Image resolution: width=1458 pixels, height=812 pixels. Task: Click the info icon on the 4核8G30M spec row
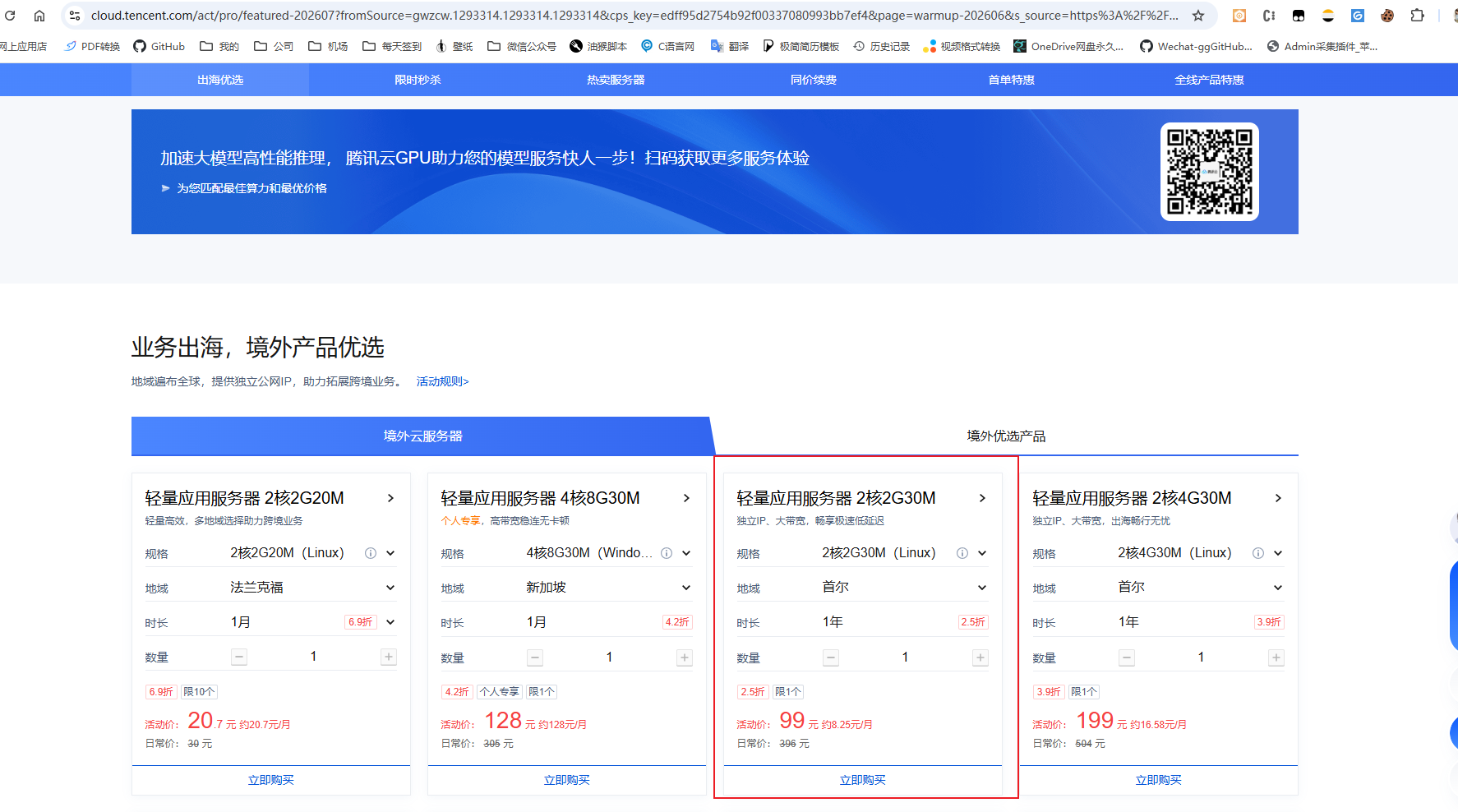667,553
